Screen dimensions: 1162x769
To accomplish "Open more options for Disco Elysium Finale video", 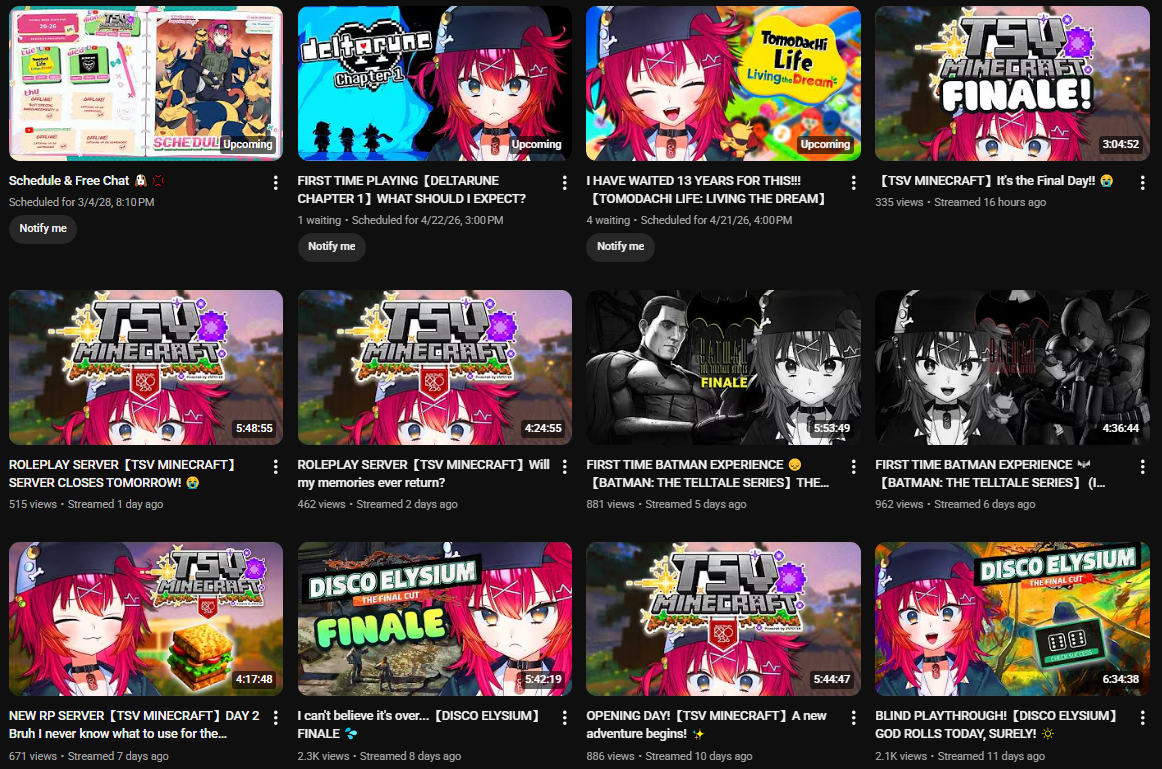I will (x=565, y=718).
